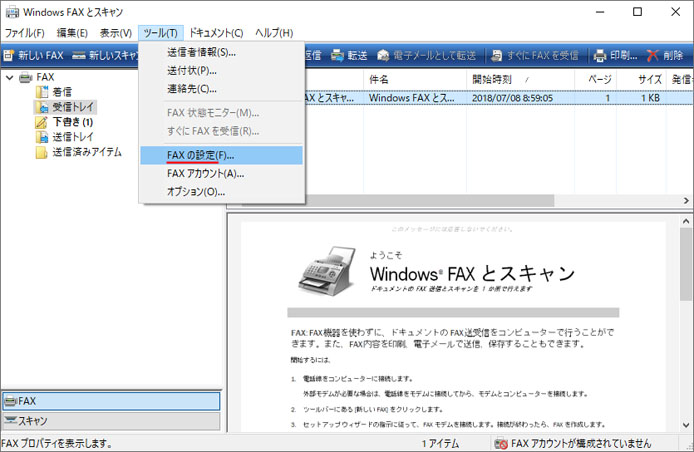Open the 下書き (Drafts) folder icon
Screen dimensions: 694x452
(x=42, y=122)
